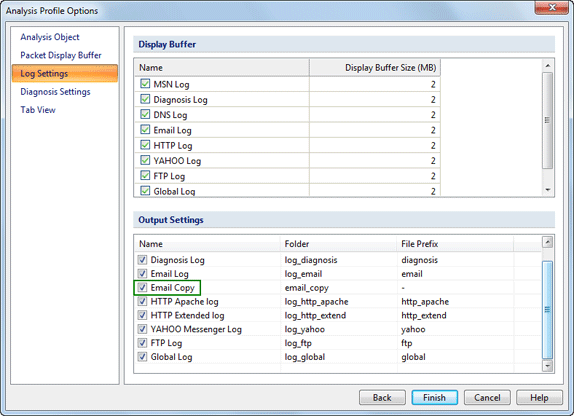
Task: Toggle Diagnosis Log checkbox in Display Buffer
Action: (145, 99)
